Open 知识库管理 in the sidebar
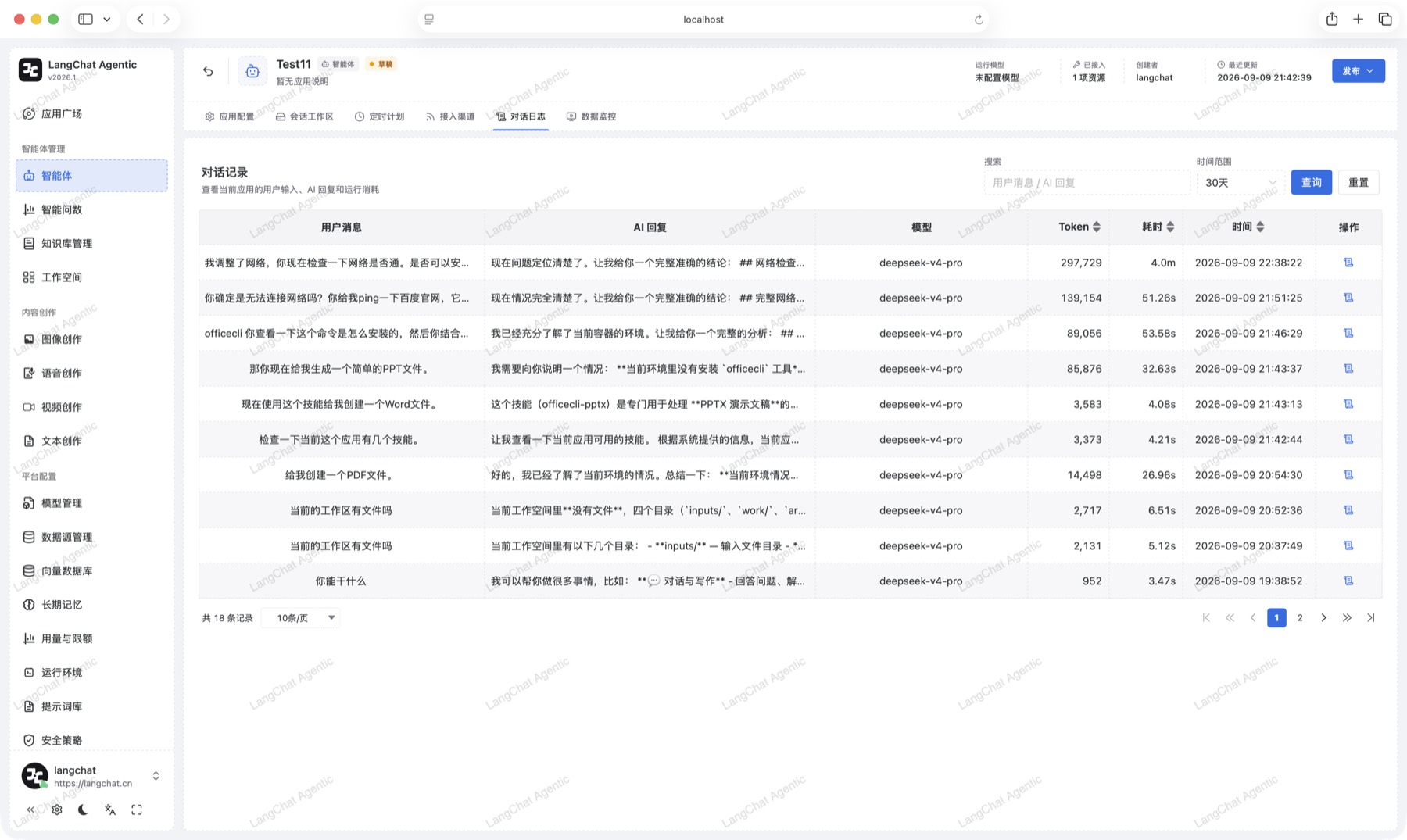The width and height of the screenshot is (1407, 840). point(91,243)
